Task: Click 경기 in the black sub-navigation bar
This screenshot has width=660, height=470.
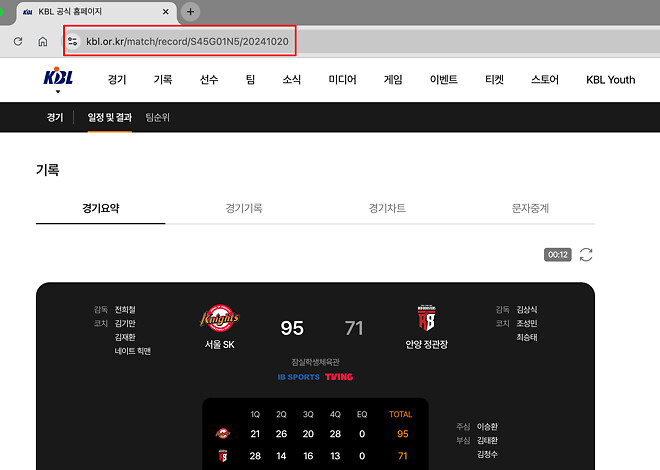Action: click(55, 117)
